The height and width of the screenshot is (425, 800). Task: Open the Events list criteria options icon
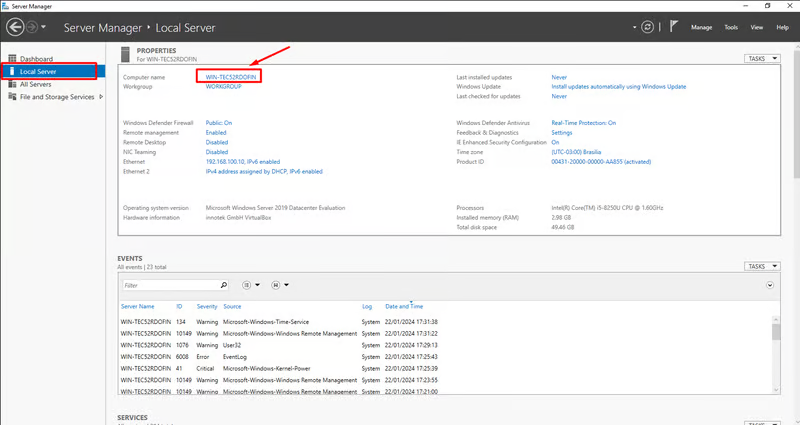(247, 285)
